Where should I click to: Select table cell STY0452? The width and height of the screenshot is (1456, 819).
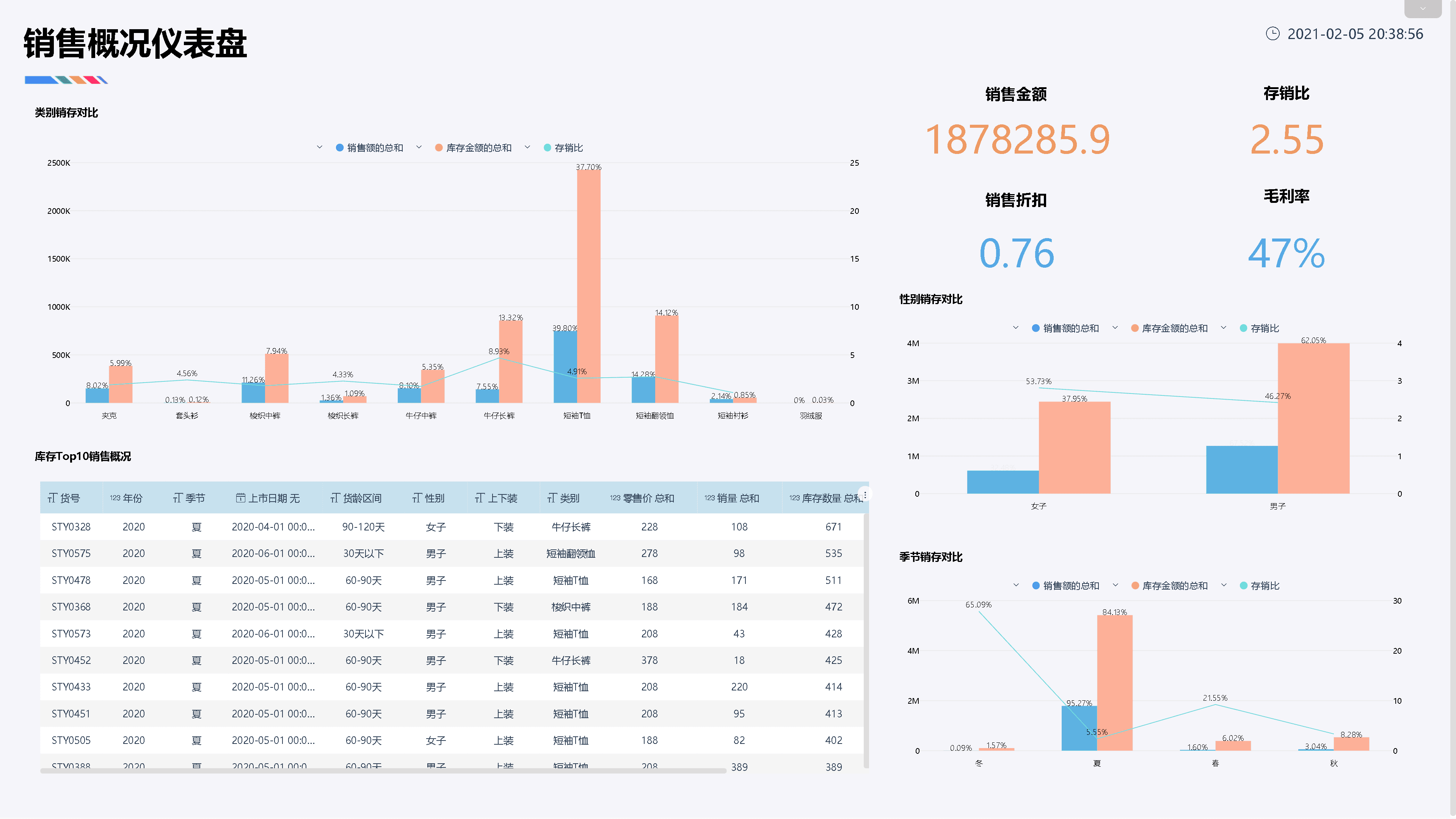71,660
